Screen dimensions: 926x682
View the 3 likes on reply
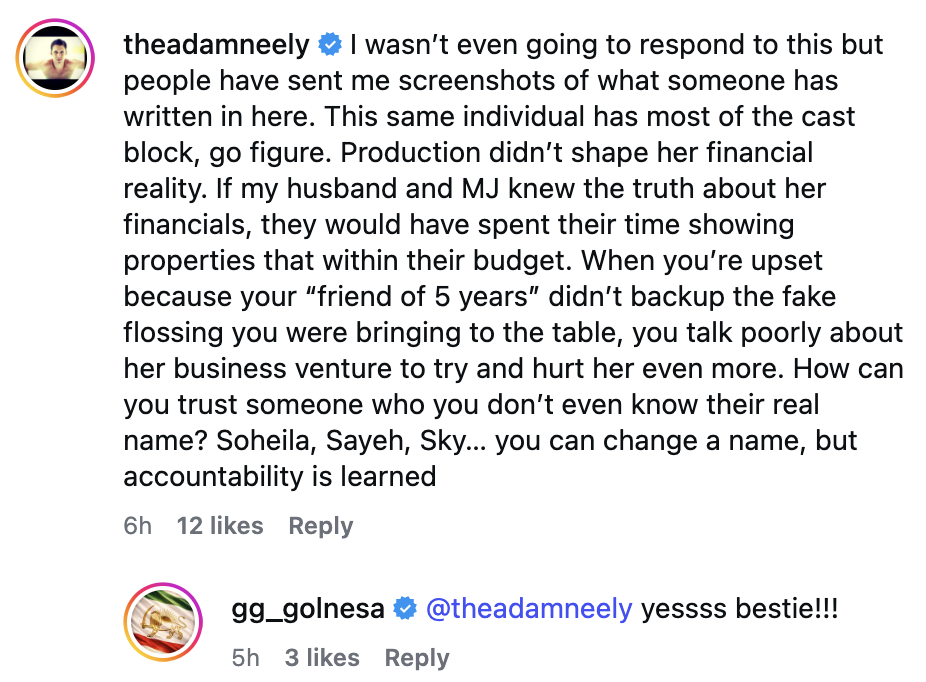point(321,657)
